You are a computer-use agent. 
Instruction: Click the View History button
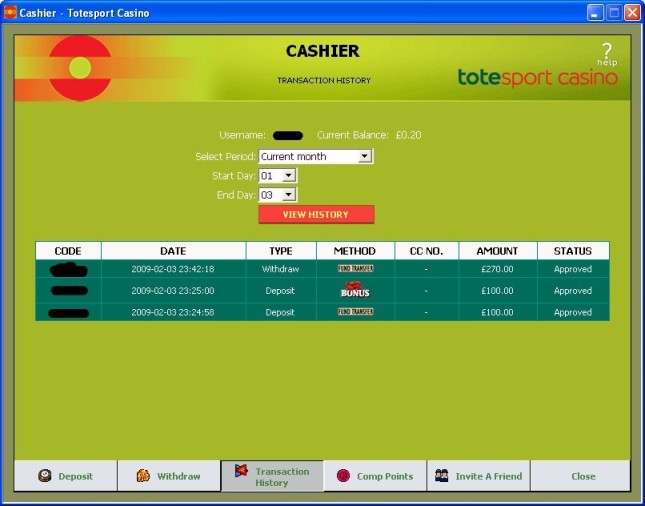coord(316,214)
